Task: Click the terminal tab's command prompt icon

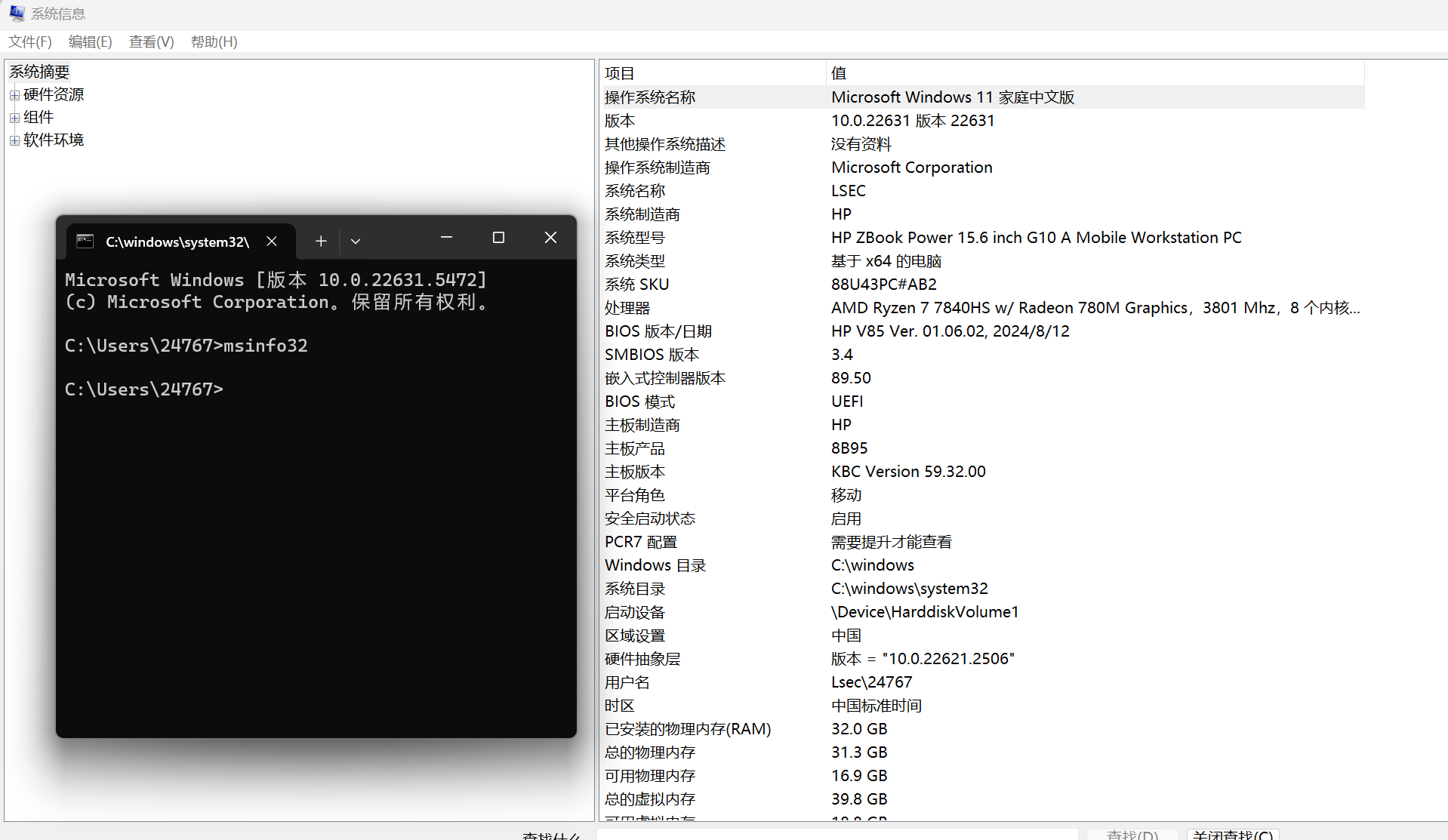Action: [85, 241]
